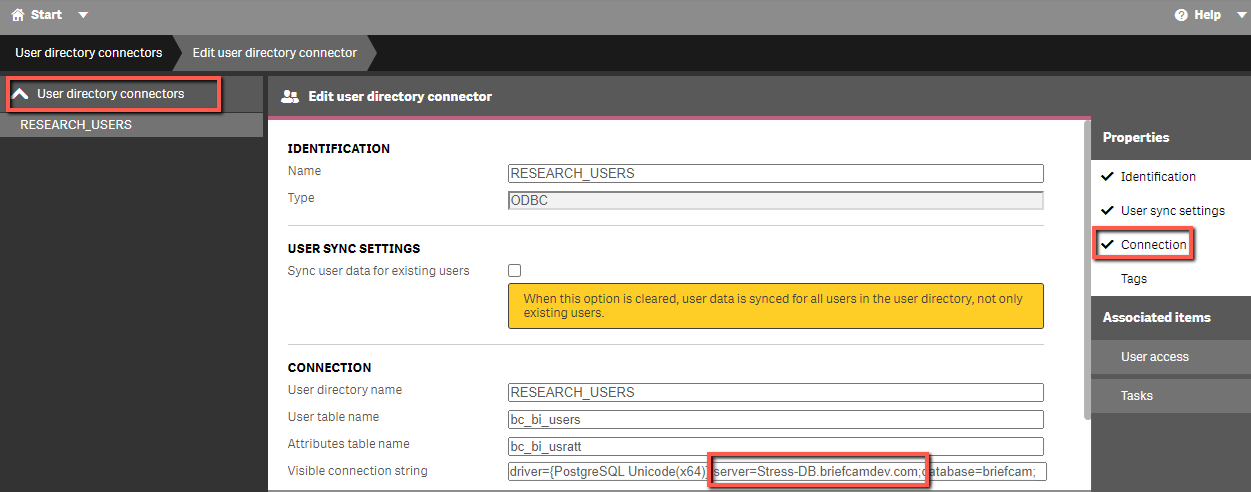The width and height of the screenshot is (1251, 492).
Task: Click the User table name field
Action: (775, 419)
